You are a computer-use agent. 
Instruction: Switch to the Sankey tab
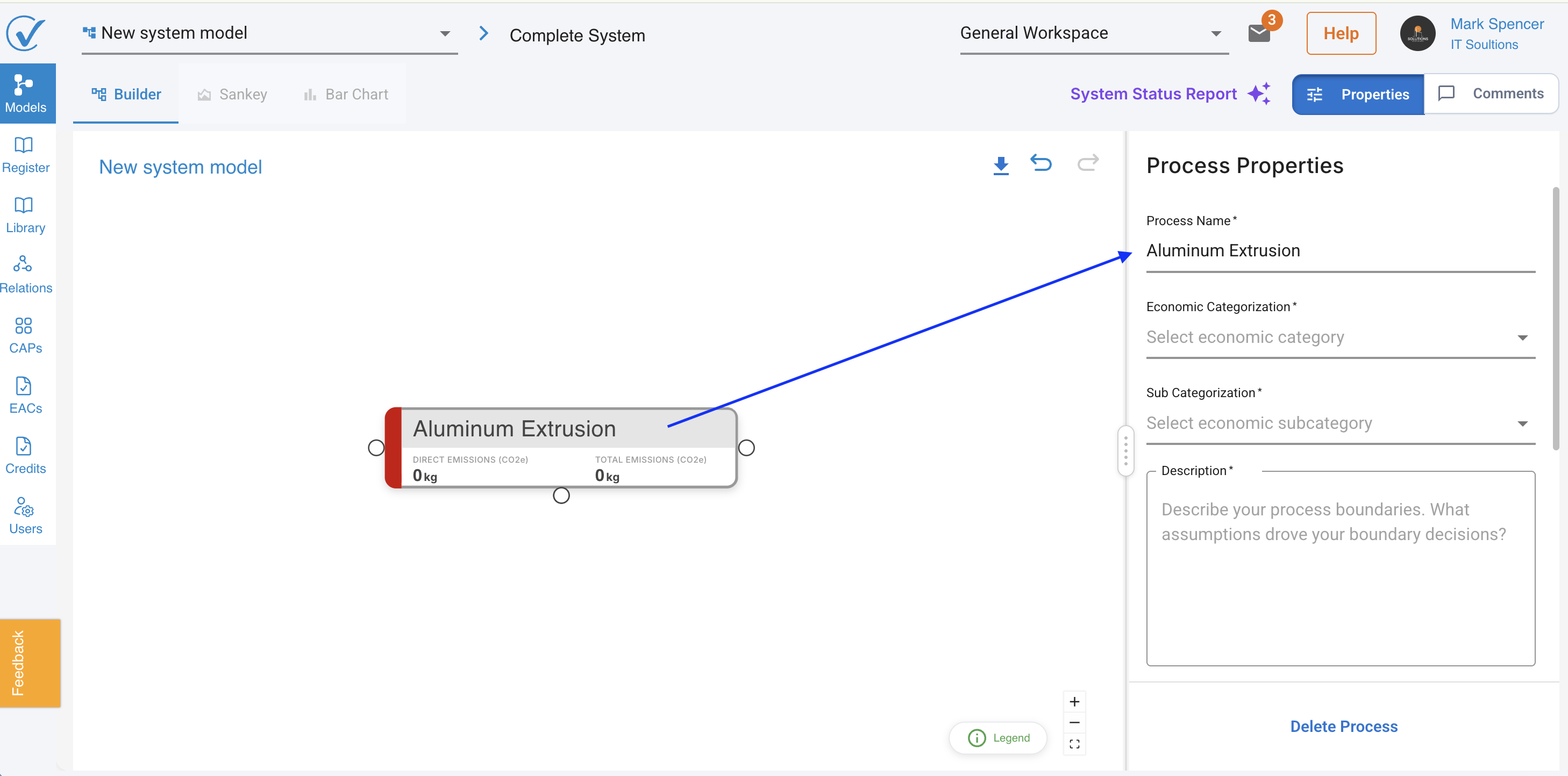(232, 94)
